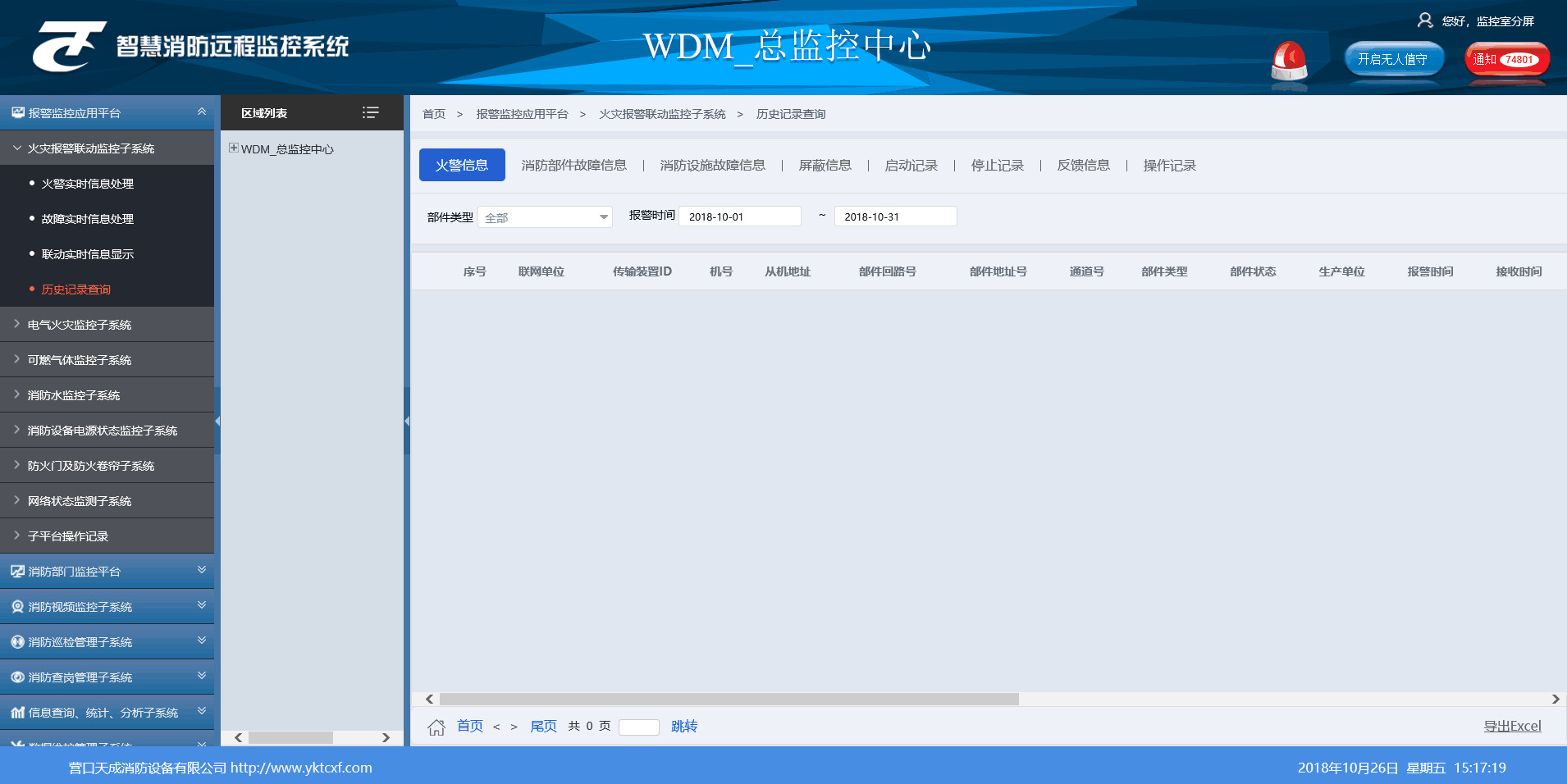
Task: Click the 开启无人值守 button
Action: [x=1393, y=59]
